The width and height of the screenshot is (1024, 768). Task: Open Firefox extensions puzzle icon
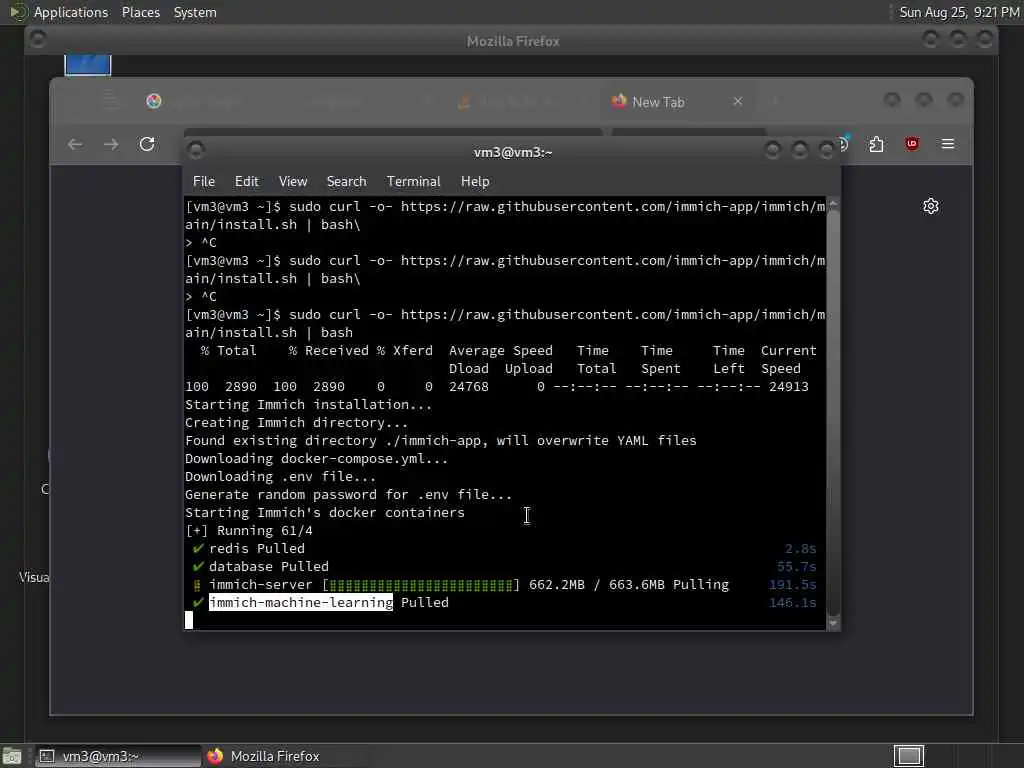tap(876, 144)
